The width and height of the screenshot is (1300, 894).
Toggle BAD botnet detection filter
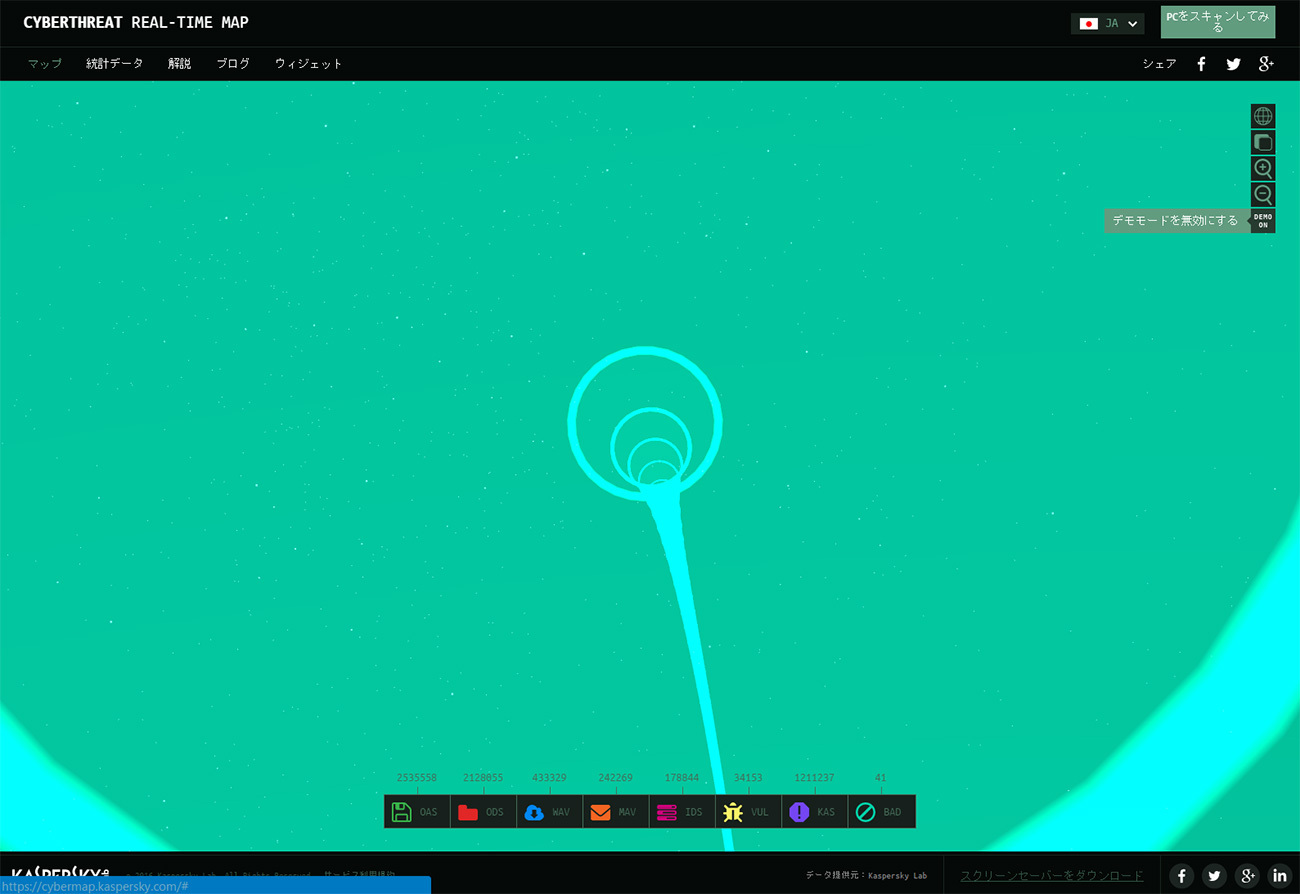click(881, 812)
